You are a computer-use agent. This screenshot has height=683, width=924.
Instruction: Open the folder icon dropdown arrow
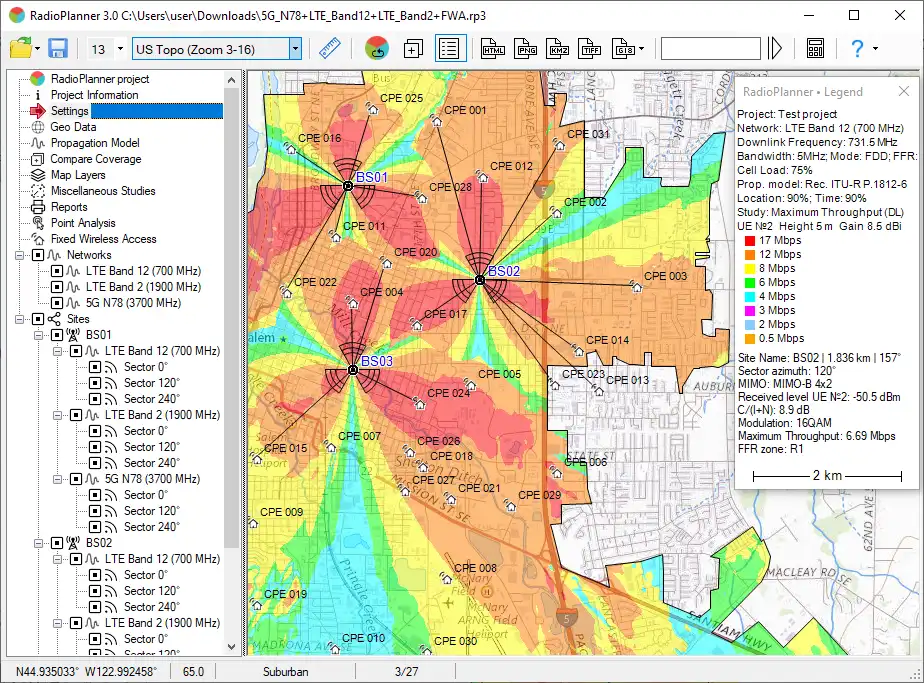(37, 49)
